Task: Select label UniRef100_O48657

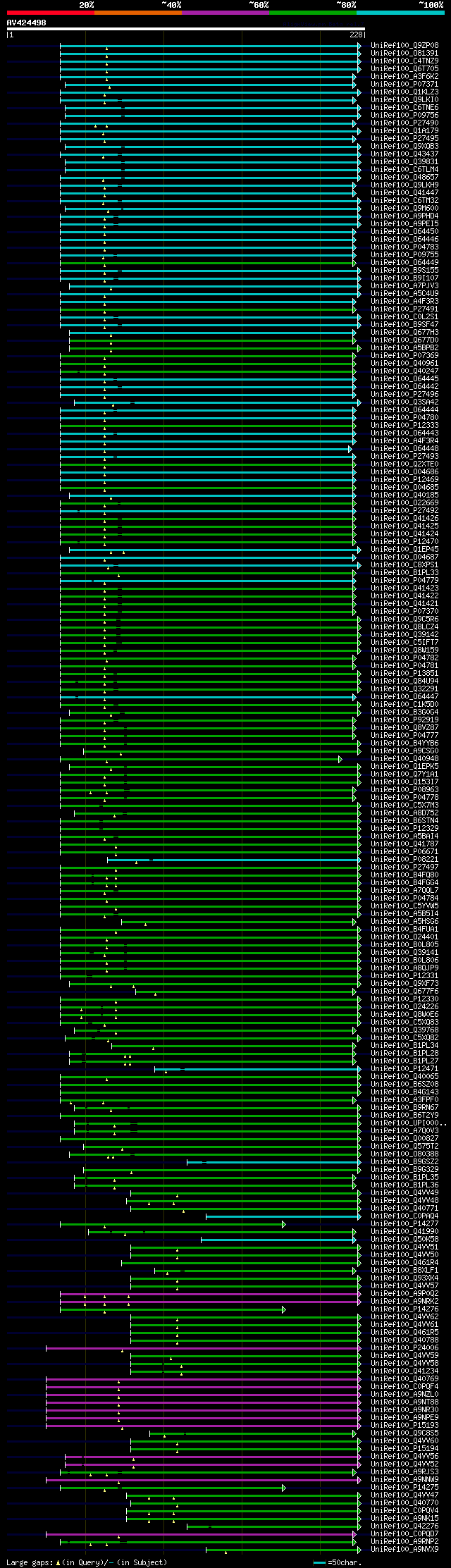Action: click(x=404, y=177)
